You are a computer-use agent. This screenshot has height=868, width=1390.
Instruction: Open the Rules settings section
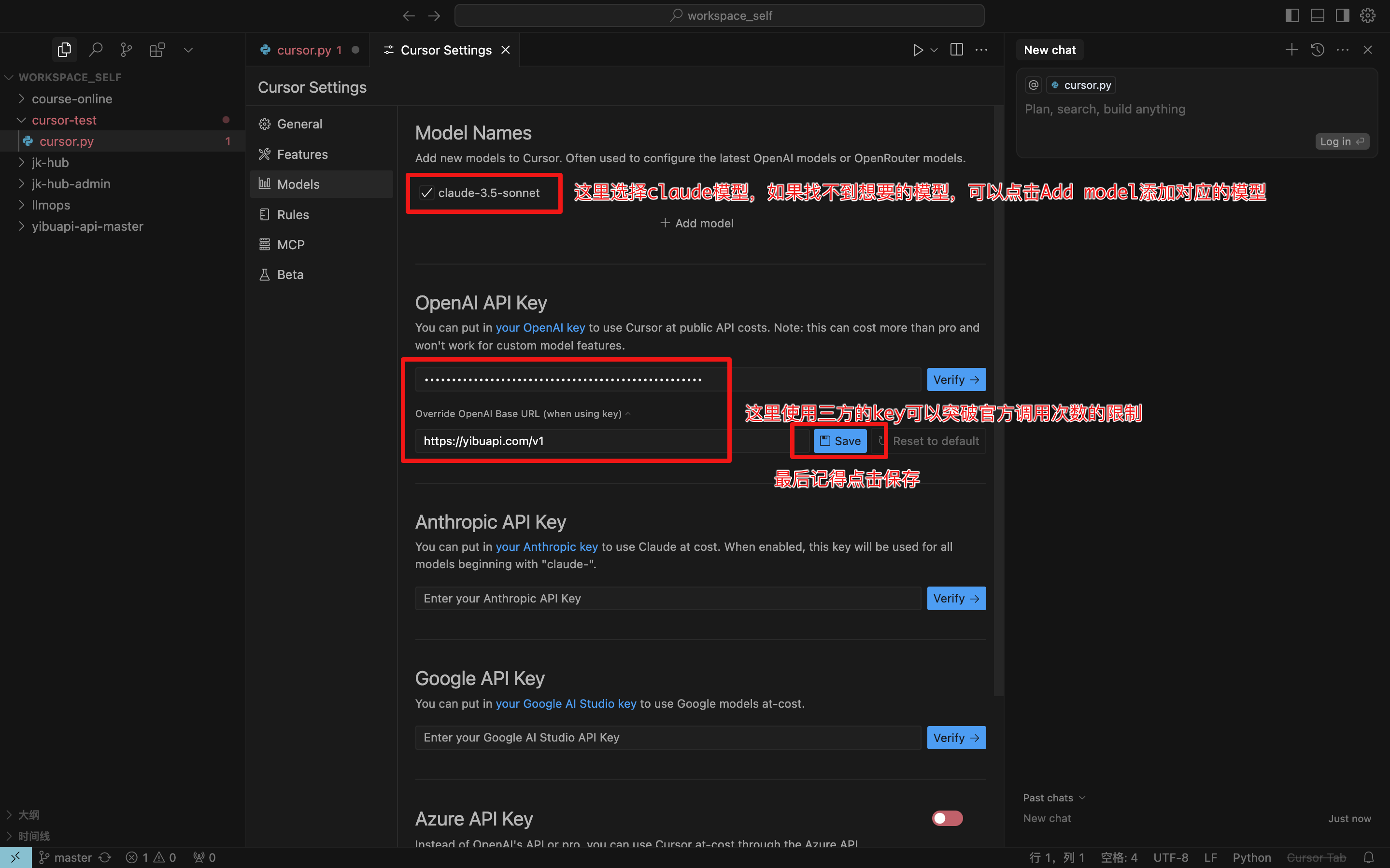pos(293,214)
